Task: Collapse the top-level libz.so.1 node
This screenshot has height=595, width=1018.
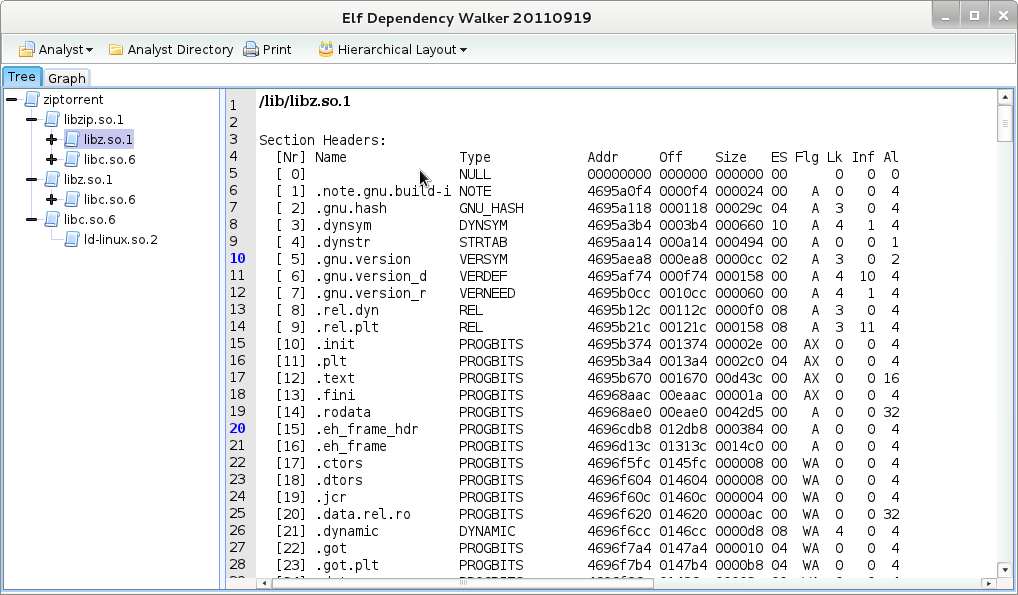Action: click(32, 179)
